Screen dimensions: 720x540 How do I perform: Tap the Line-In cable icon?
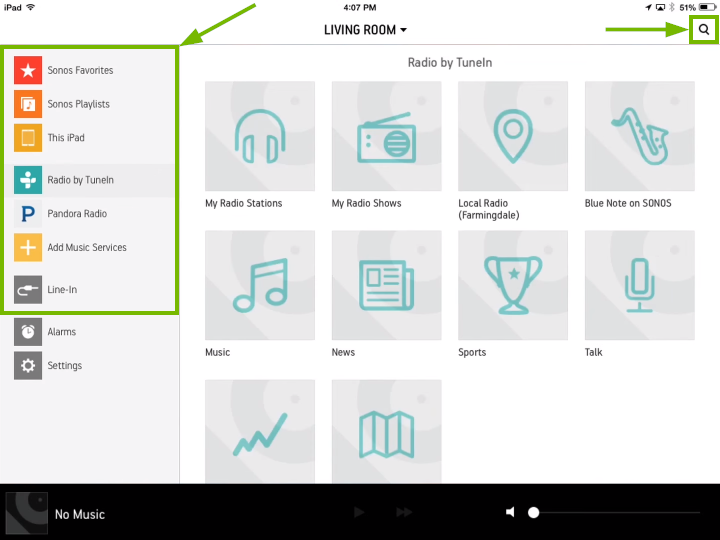[x=28, y=290]
